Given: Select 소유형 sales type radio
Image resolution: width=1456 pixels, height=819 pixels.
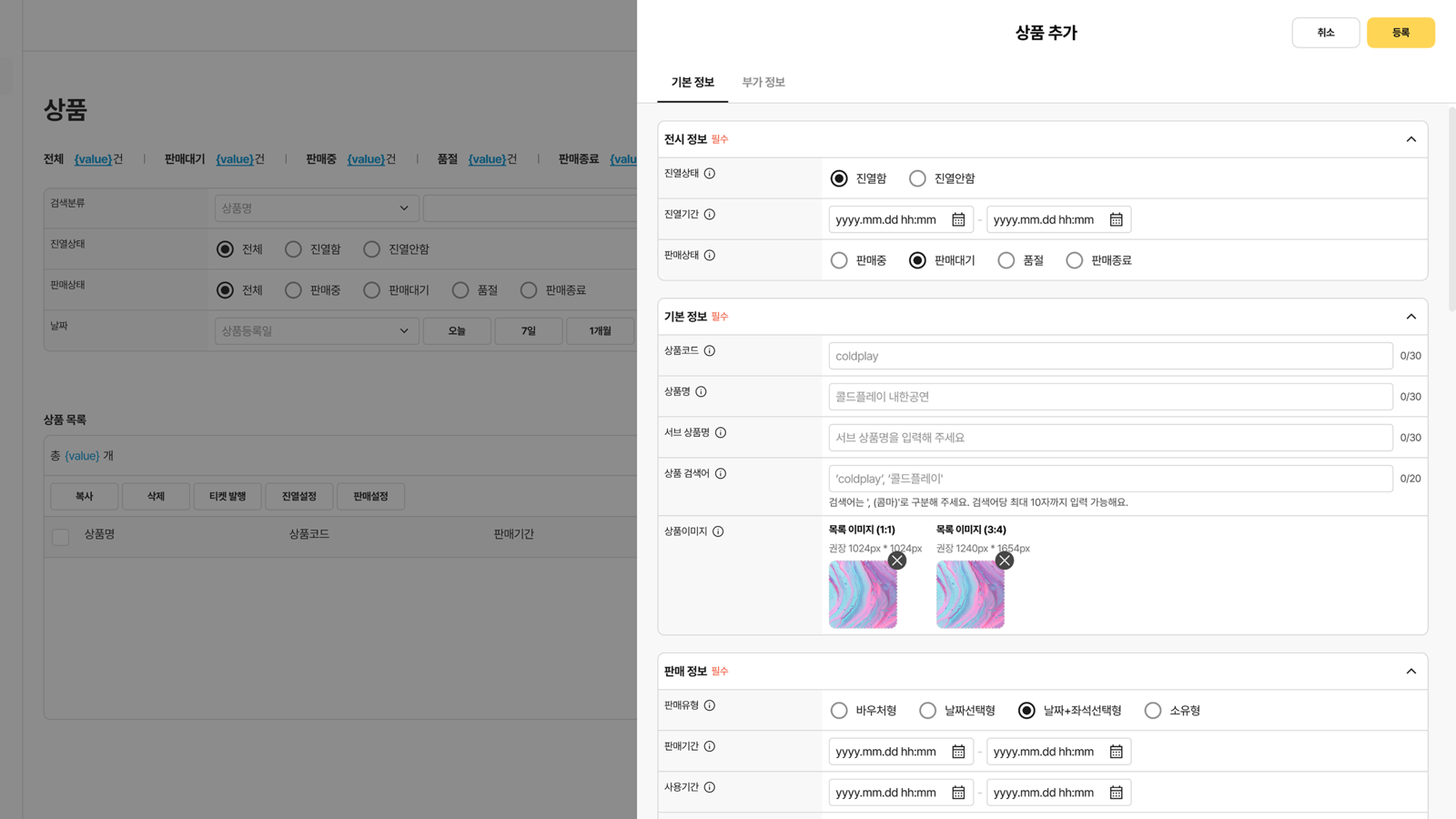Looking at the screenshot, I should coord(1153,711).
